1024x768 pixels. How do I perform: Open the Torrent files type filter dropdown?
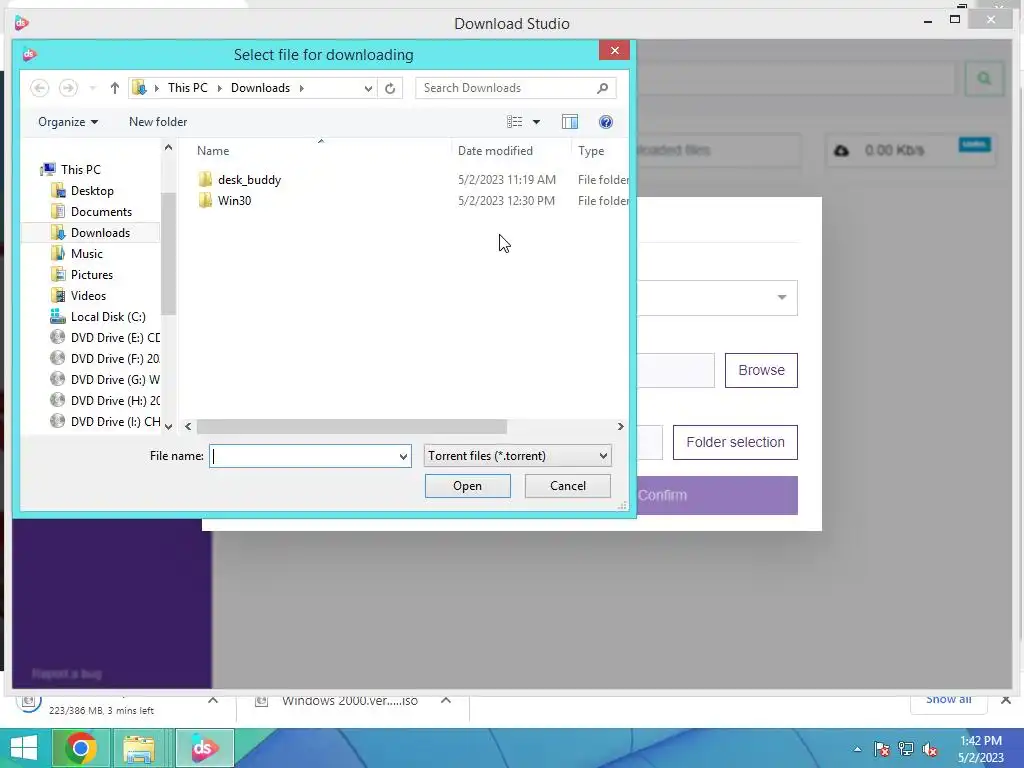(x=517, y=456)
